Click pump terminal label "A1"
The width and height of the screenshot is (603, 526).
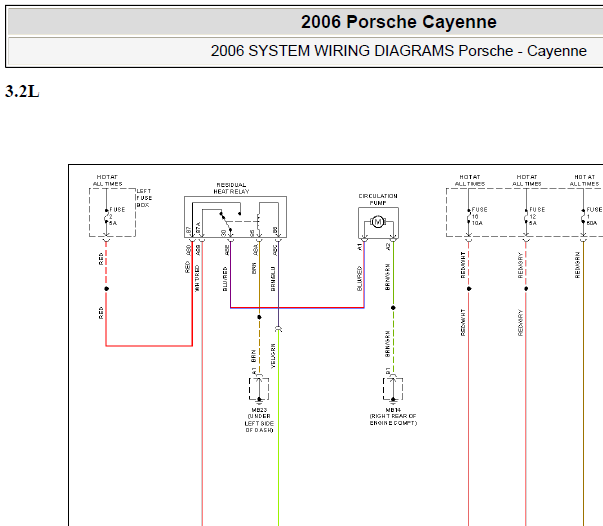(360, 246)
